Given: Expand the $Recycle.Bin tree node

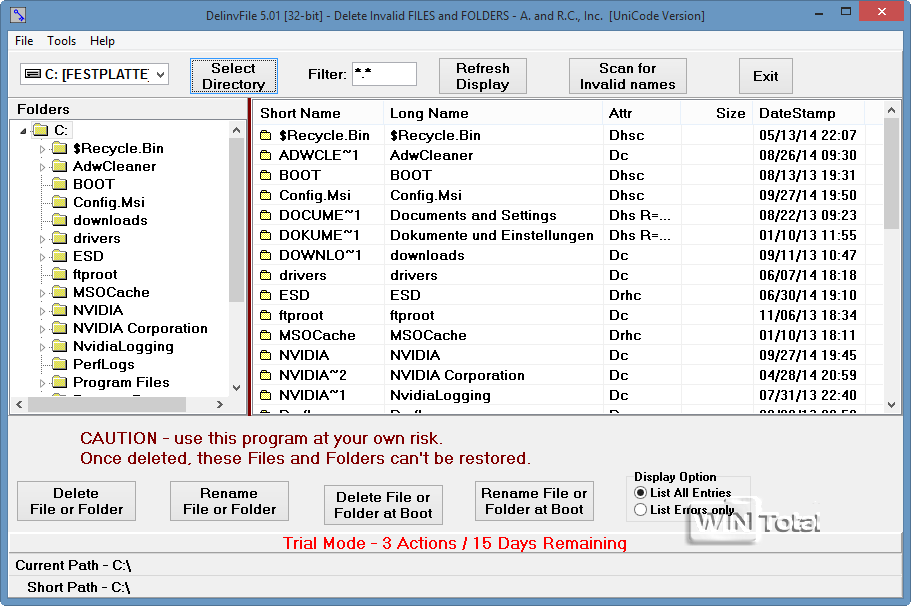Looking at the screenshot, I should 42,149.
